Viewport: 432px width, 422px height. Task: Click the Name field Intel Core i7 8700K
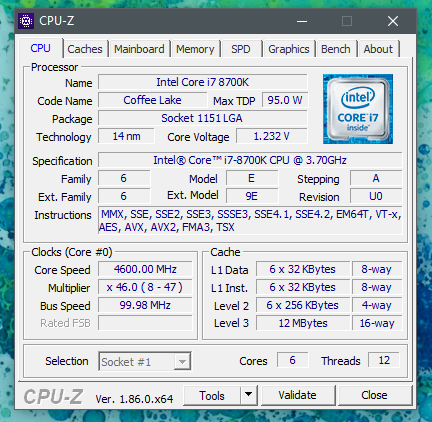(203, 82)
